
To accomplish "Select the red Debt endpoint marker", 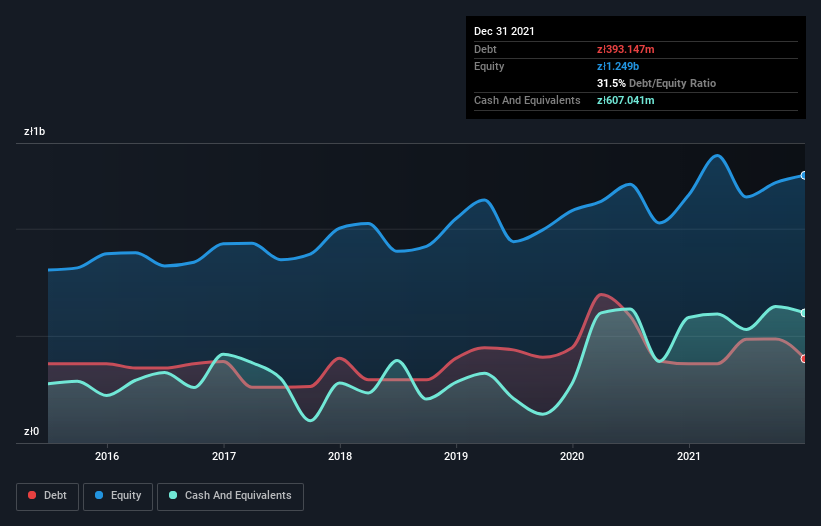I will (804, 359).
